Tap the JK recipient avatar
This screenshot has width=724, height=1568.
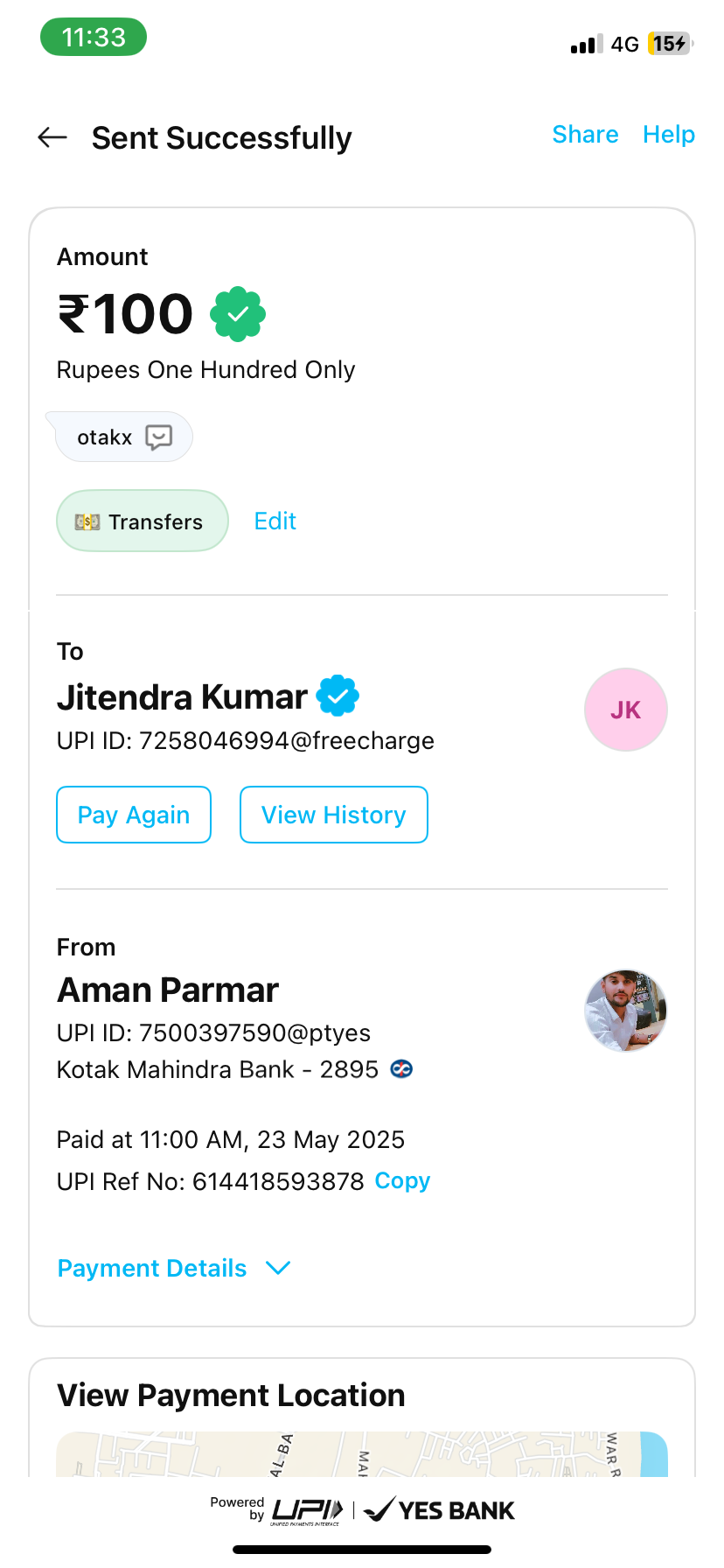625,710
